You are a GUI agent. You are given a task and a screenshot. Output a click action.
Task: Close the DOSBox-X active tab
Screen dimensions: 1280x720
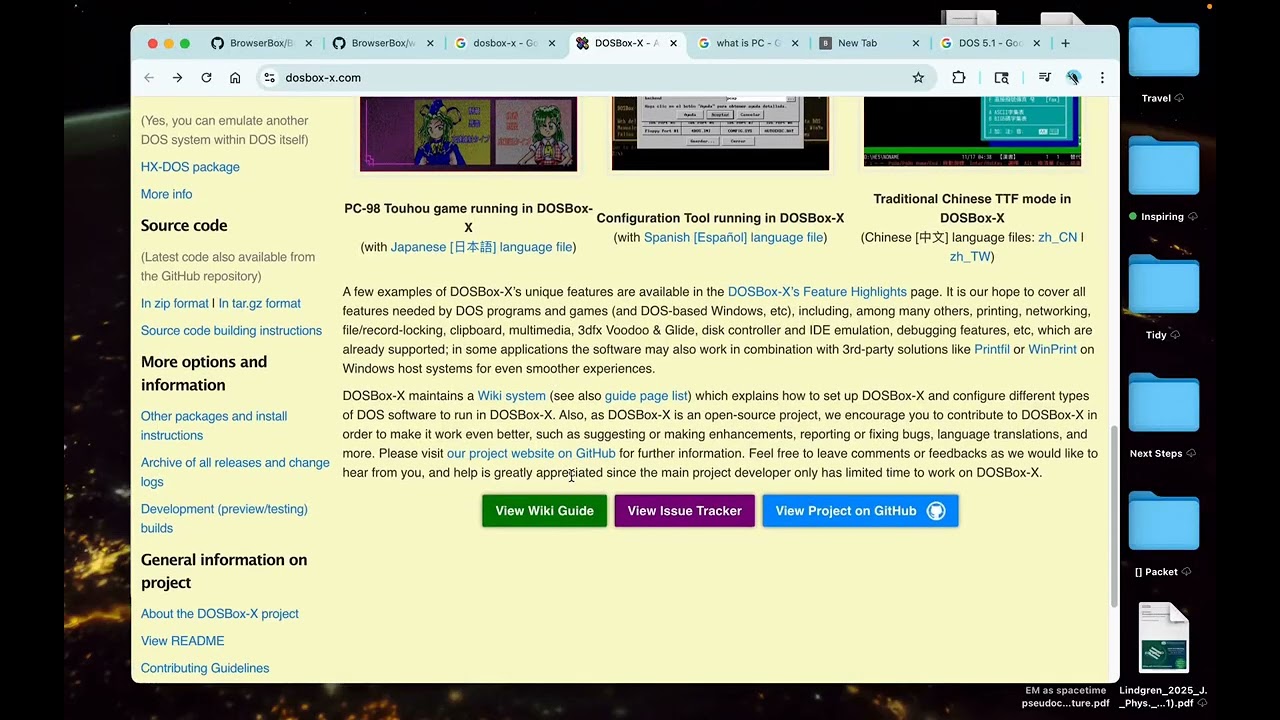coord(673,43)
